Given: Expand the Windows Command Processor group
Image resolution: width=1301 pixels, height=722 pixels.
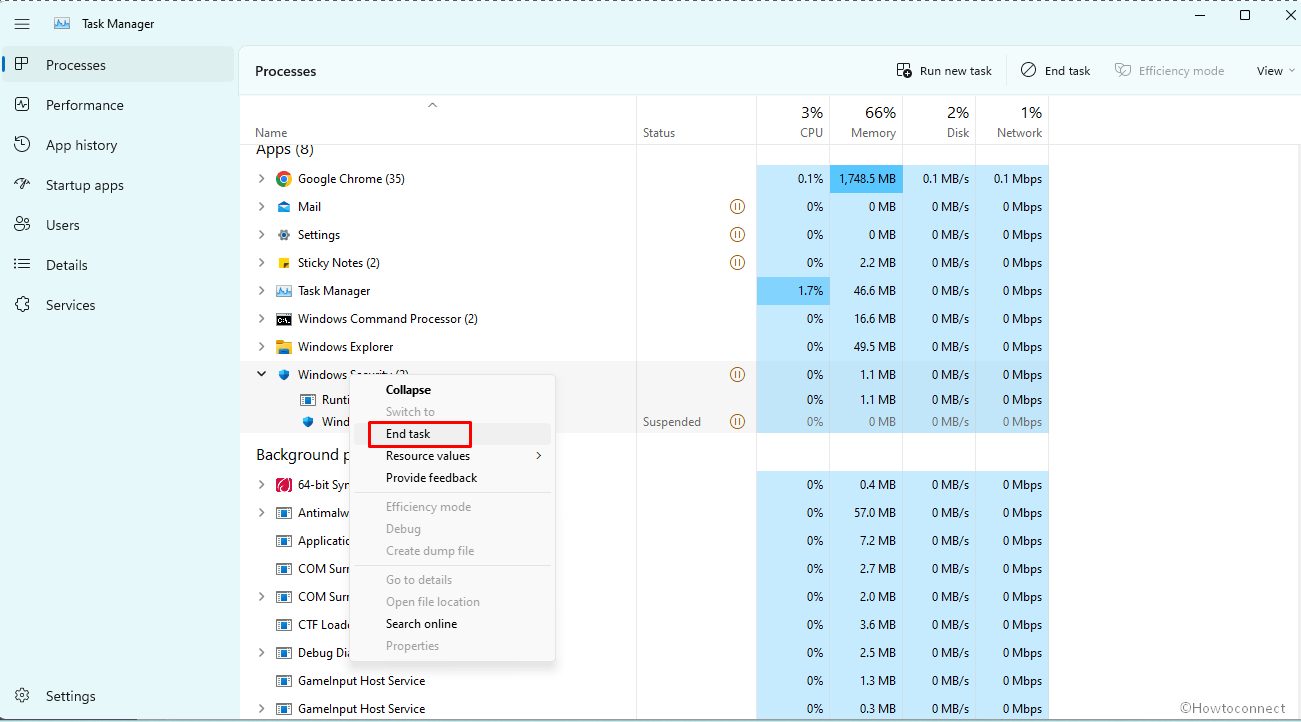Looking at the screenshot, I should pos(262,319).
